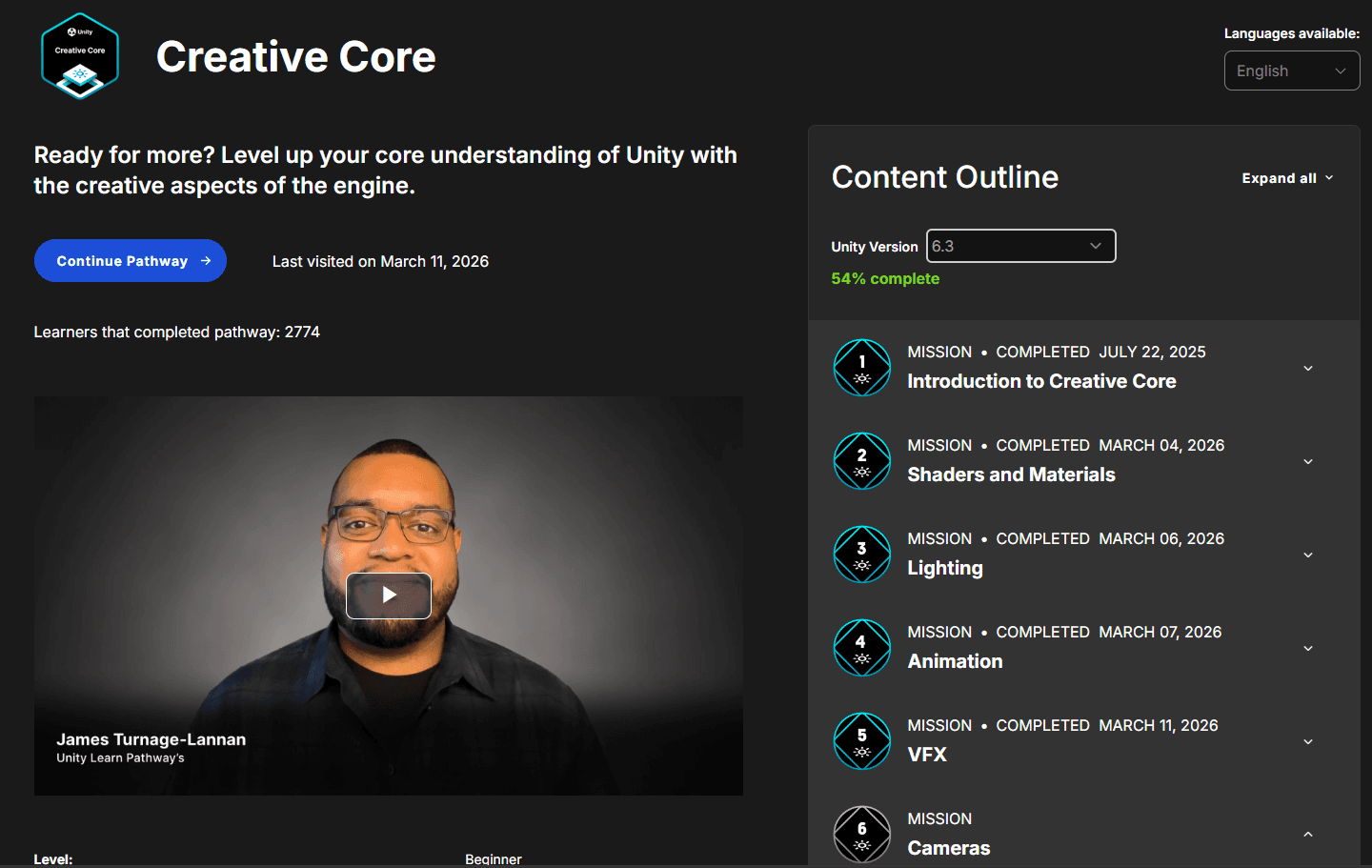Click the Creative Core pathway badge icon
Image resolution: width=1372 pixels, height=868 pixels.
(80, 56)
